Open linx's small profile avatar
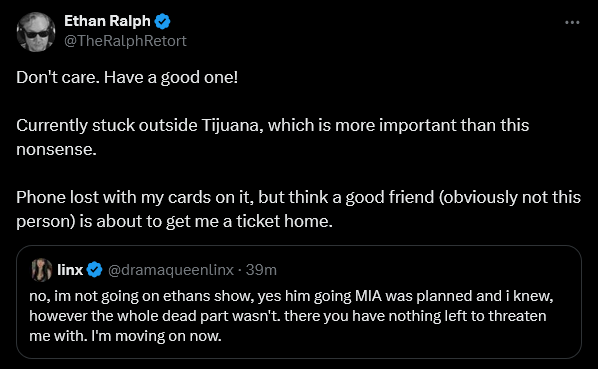The image size is (598, 369). pos(41,270)
